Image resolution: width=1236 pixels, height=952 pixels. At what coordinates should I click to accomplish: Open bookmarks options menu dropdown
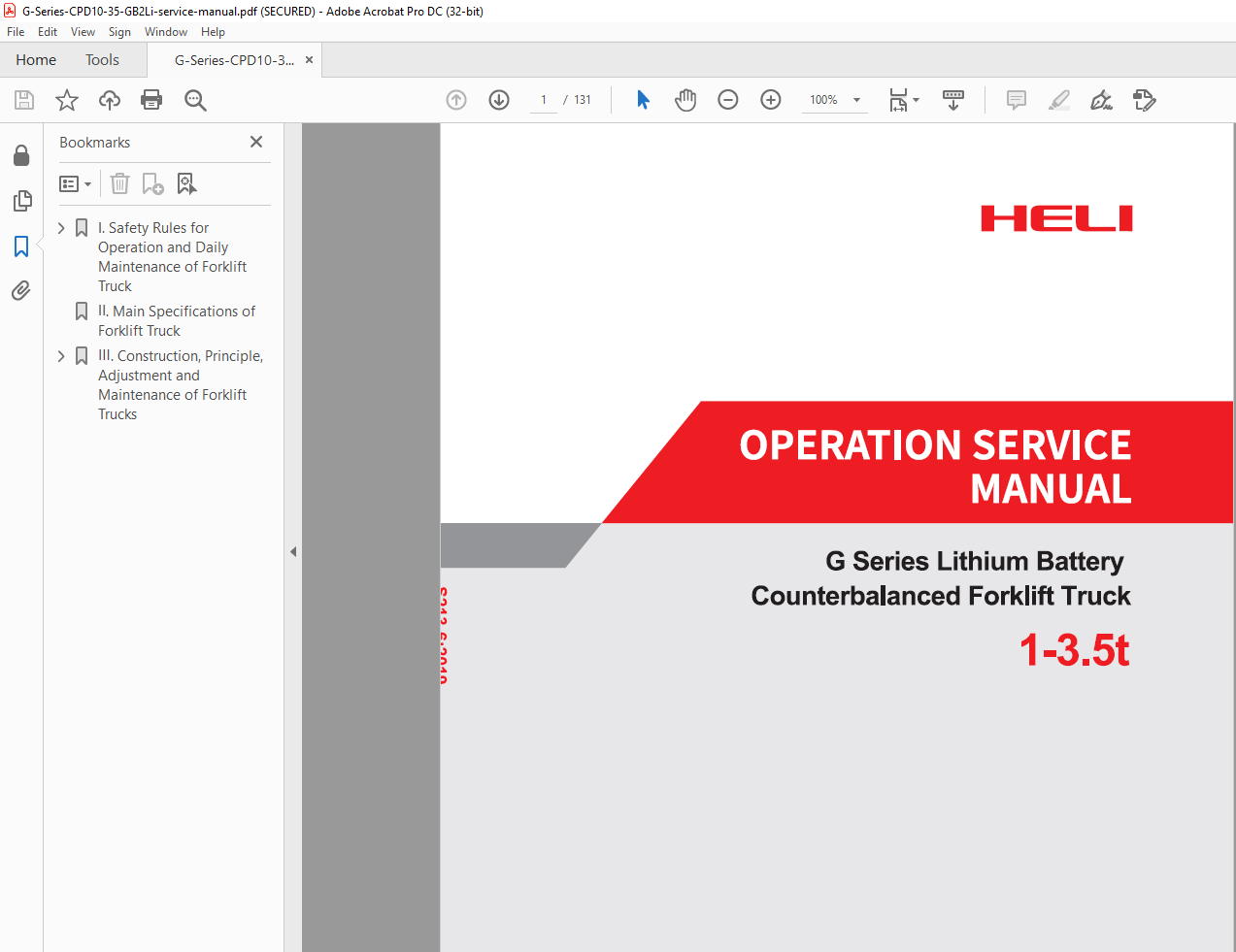pyautogui.click(x=76, y=183)
